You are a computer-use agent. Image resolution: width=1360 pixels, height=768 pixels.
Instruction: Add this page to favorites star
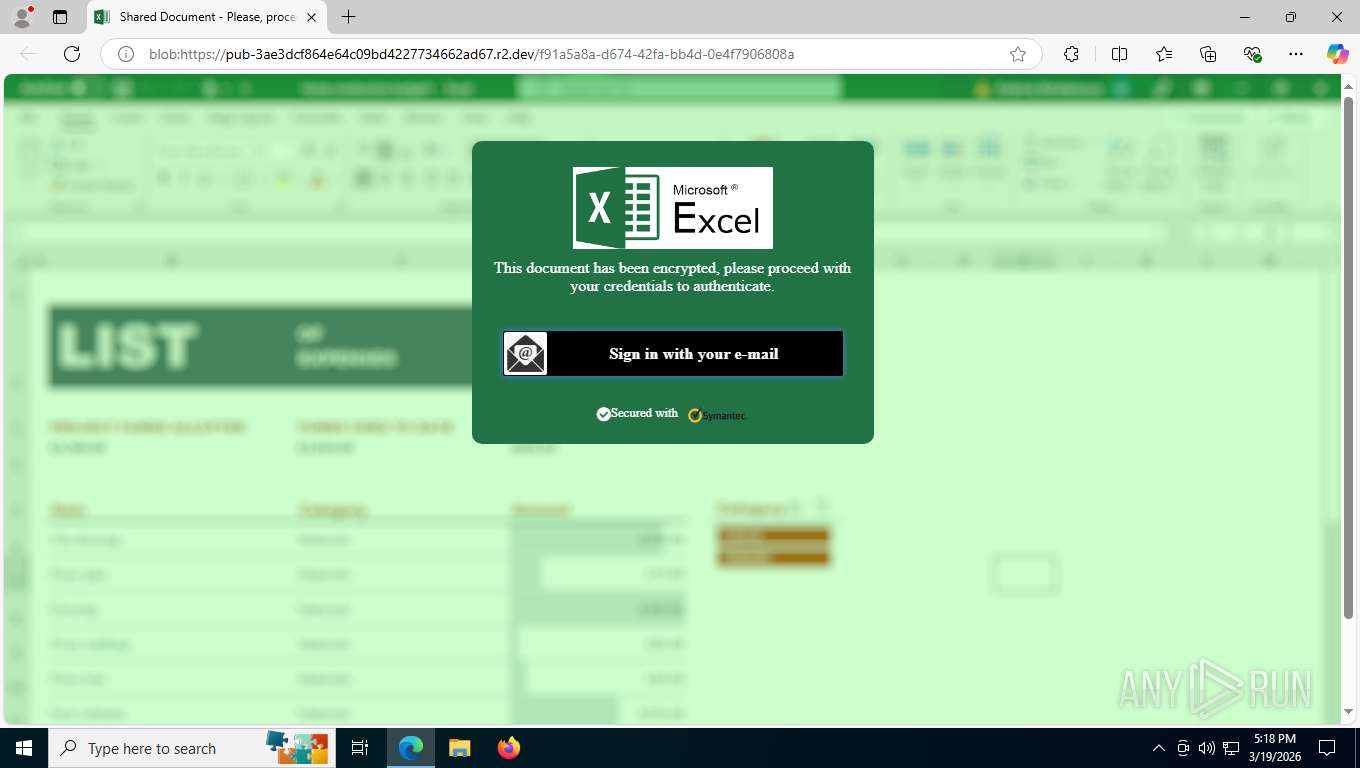1018,54
